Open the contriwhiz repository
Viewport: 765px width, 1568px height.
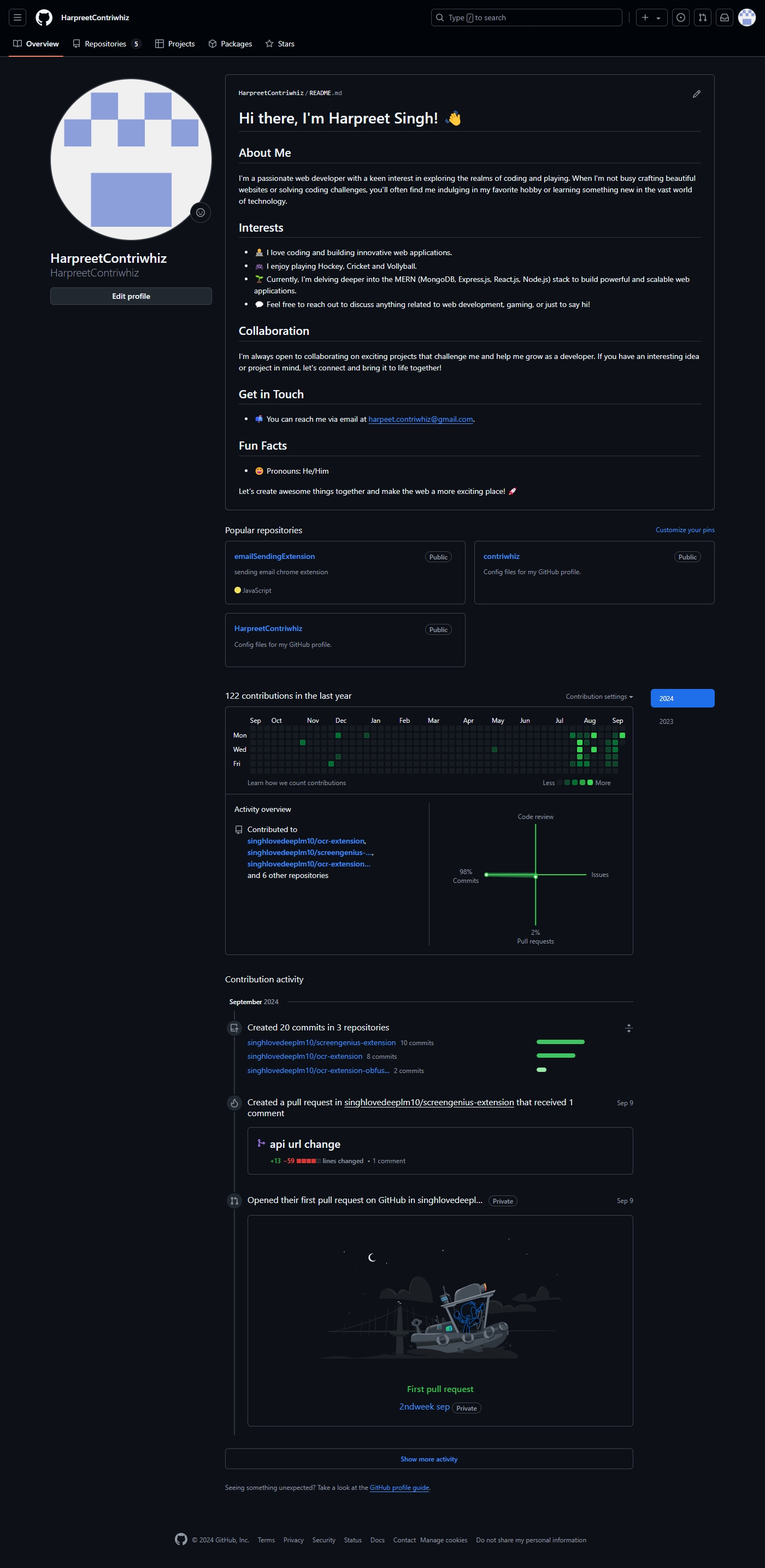click(x=502, y=556)
